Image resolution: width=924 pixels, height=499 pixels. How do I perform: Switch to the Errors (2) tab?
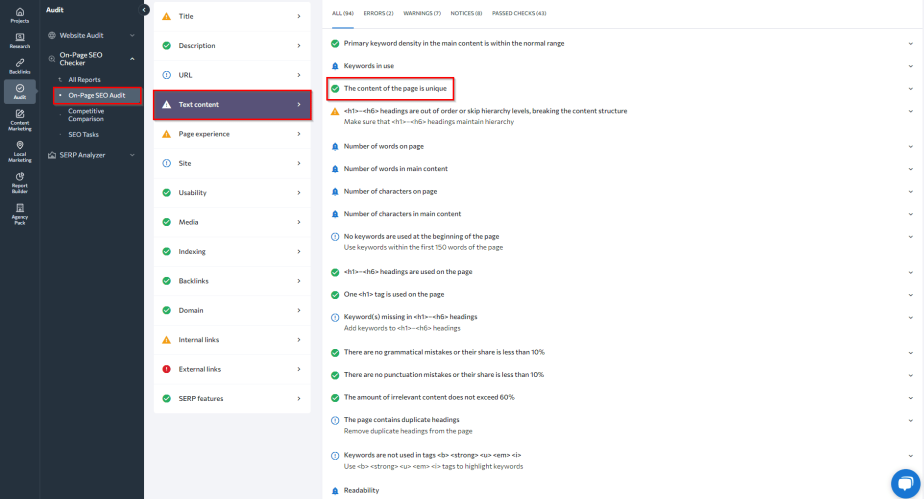[378, 13]
